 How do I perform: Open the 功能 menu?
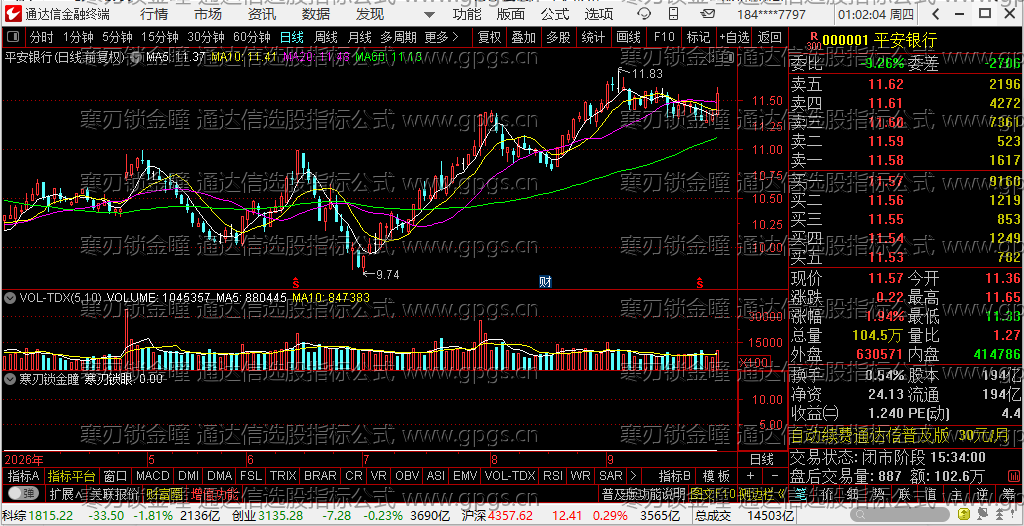click(467, 14)
